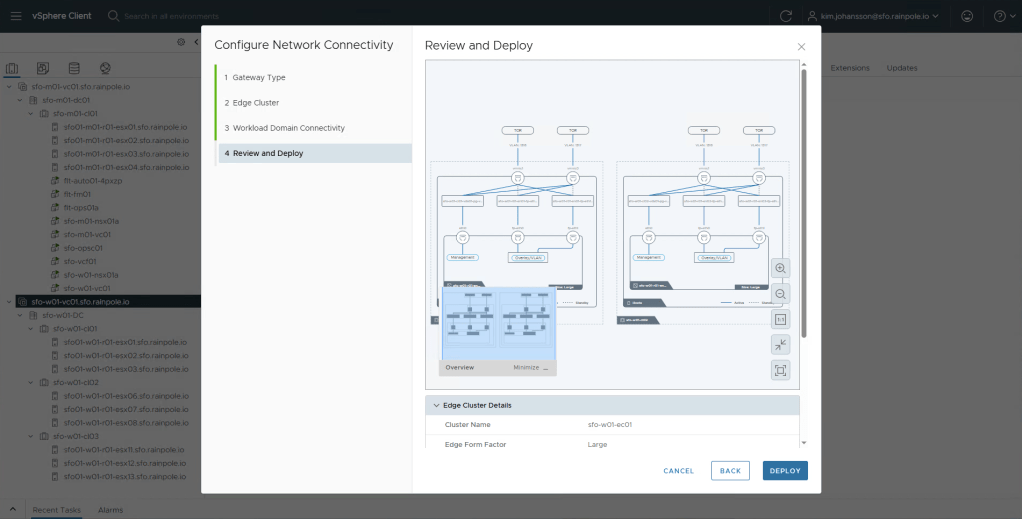Screen dimensions: 1022x519
Task: Click the collapse arrows diagram icon
Action: (x=781, y=344)
